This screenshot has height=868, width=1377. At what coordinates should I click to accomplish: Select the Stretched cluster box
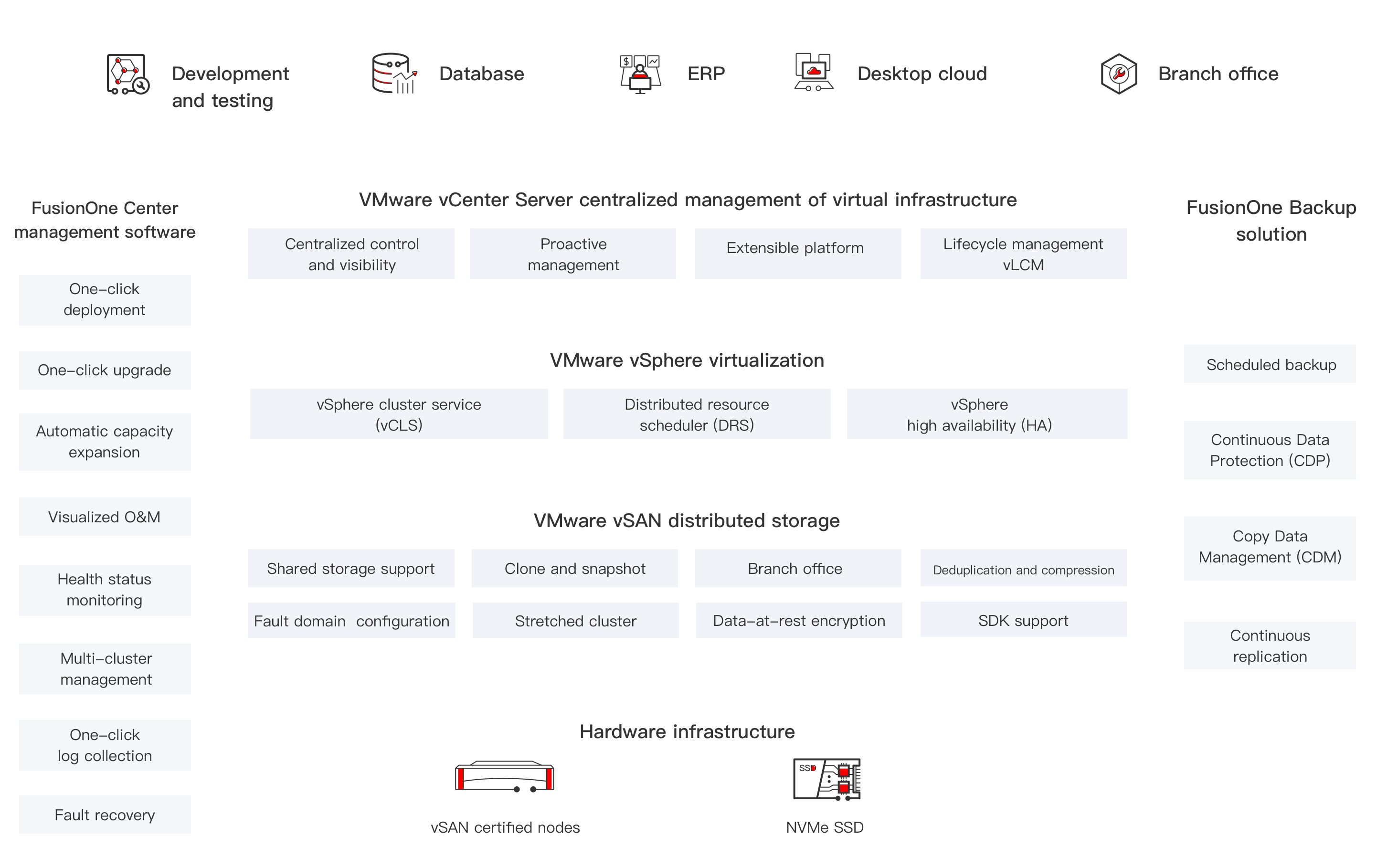(x=575, y=620)
